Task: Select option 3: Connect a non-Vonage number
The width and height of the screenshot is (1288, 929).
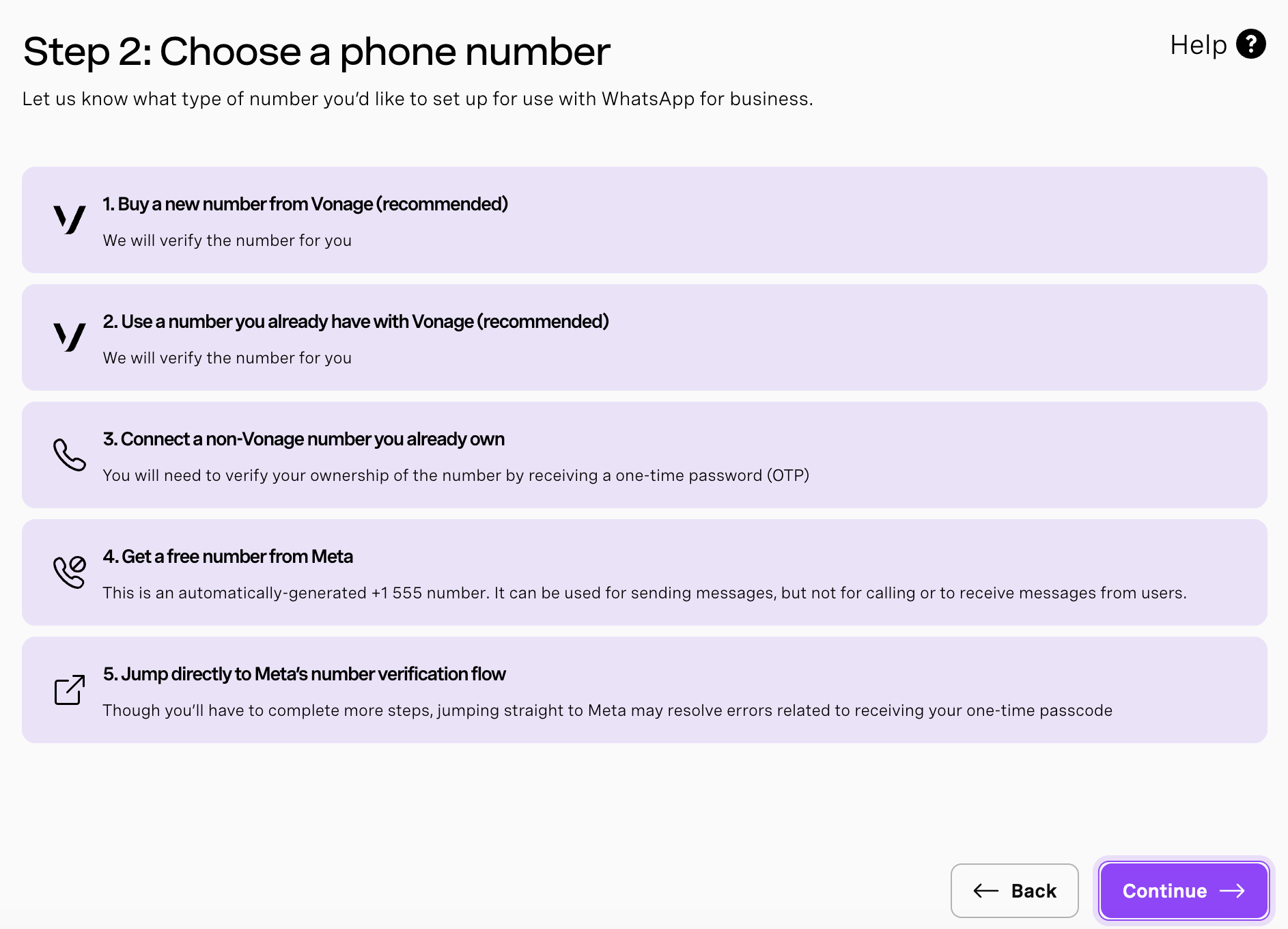Action: (x=303, y=439)
